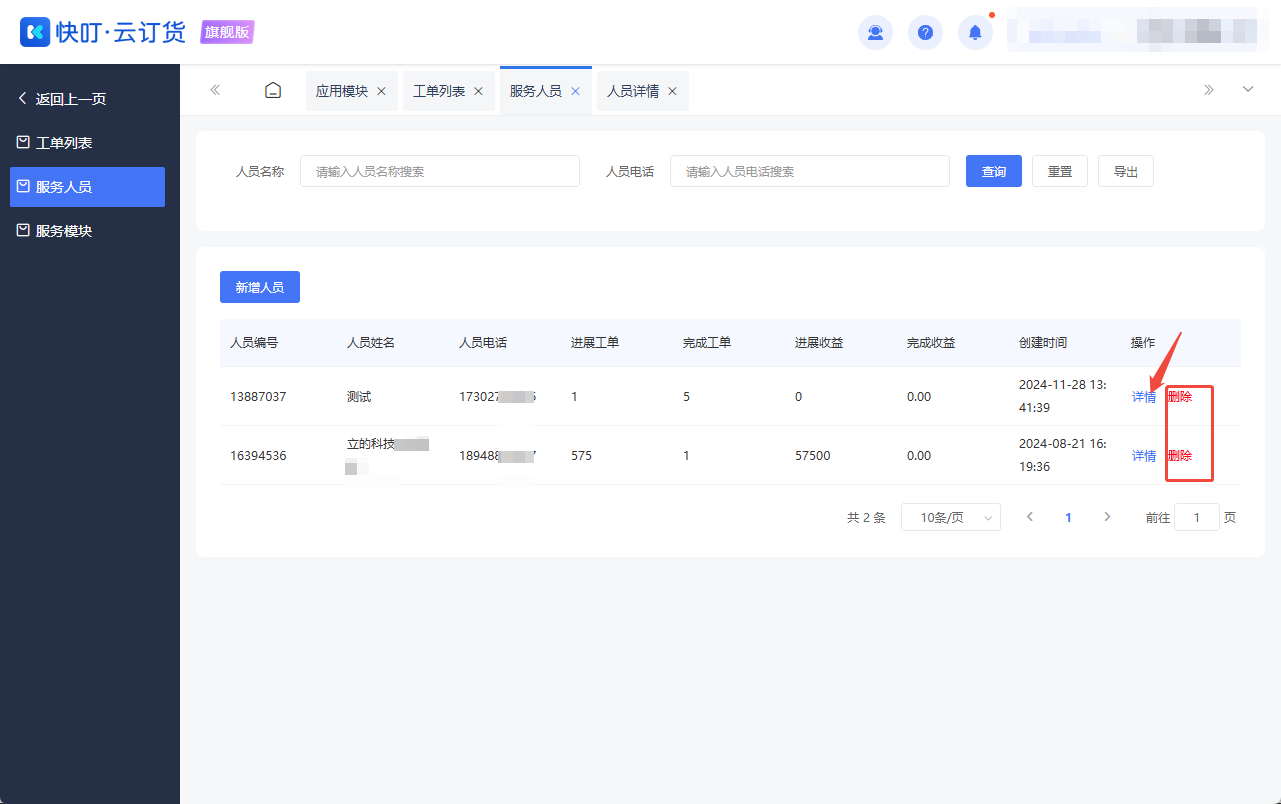The width and height of the screenshot is (1281, 804).
Task: Click the 快叮·云订货 logo
Action: click(x=103, y=32)
